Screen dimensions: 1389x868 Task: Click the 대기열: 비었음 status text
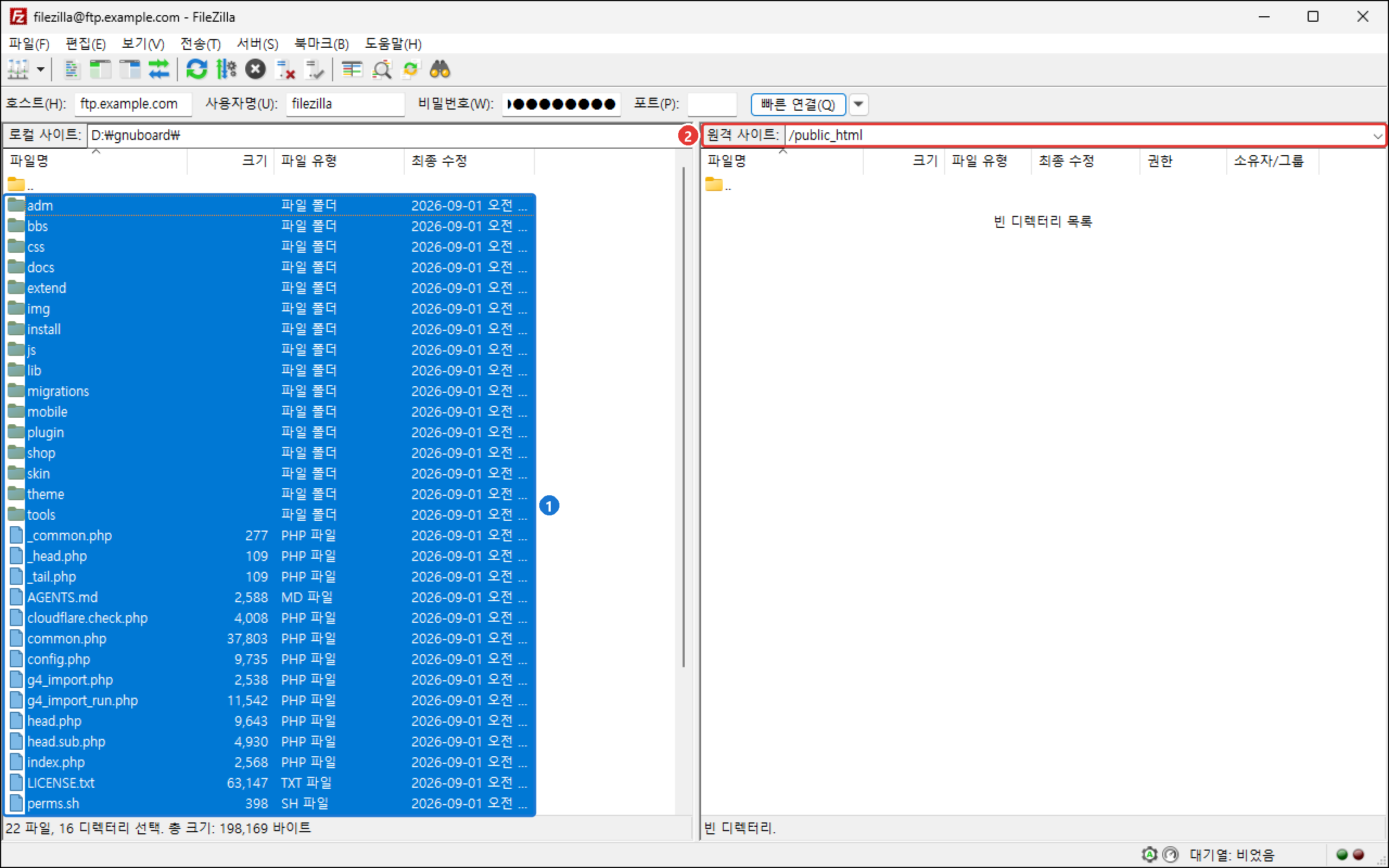pyautogui.click(x=1232, y=855)
